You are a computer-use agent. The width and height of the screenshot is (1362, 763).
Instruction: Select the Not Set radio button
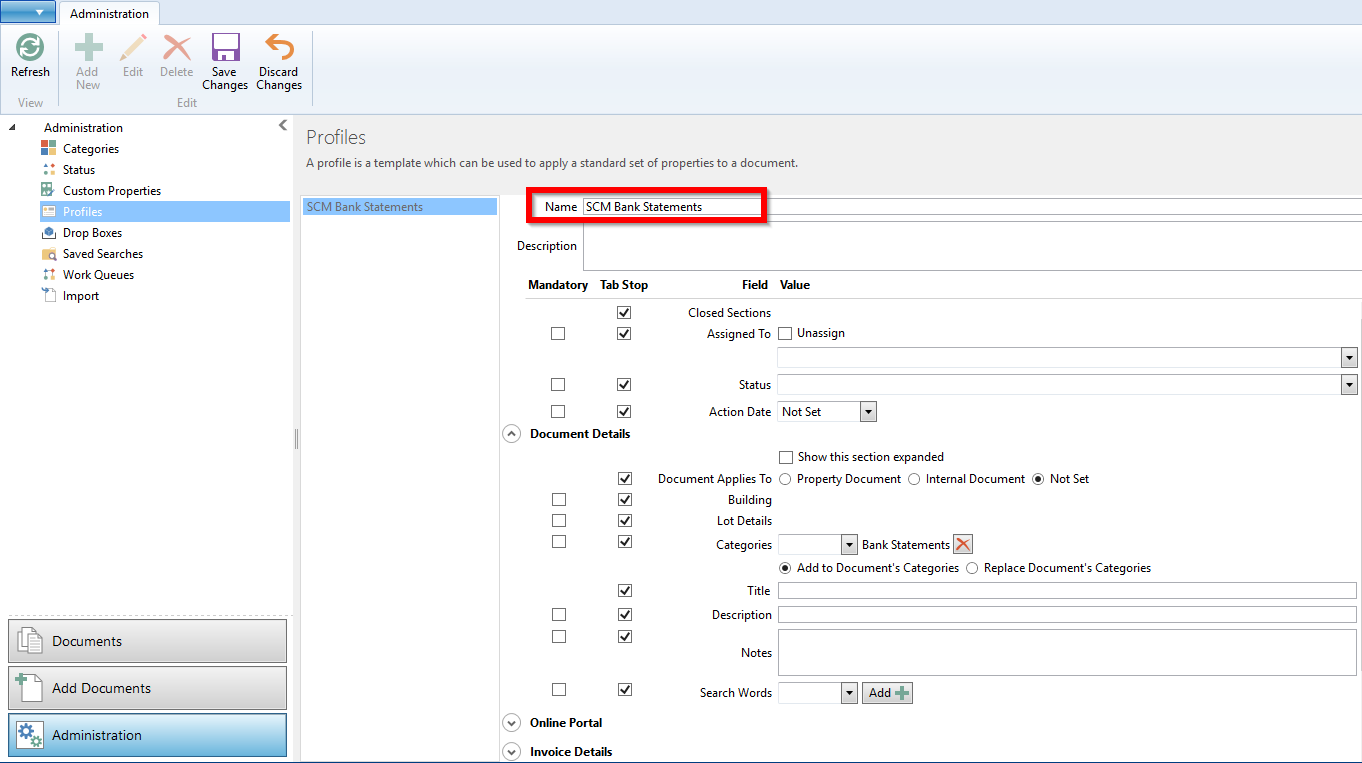[1038, 479]
